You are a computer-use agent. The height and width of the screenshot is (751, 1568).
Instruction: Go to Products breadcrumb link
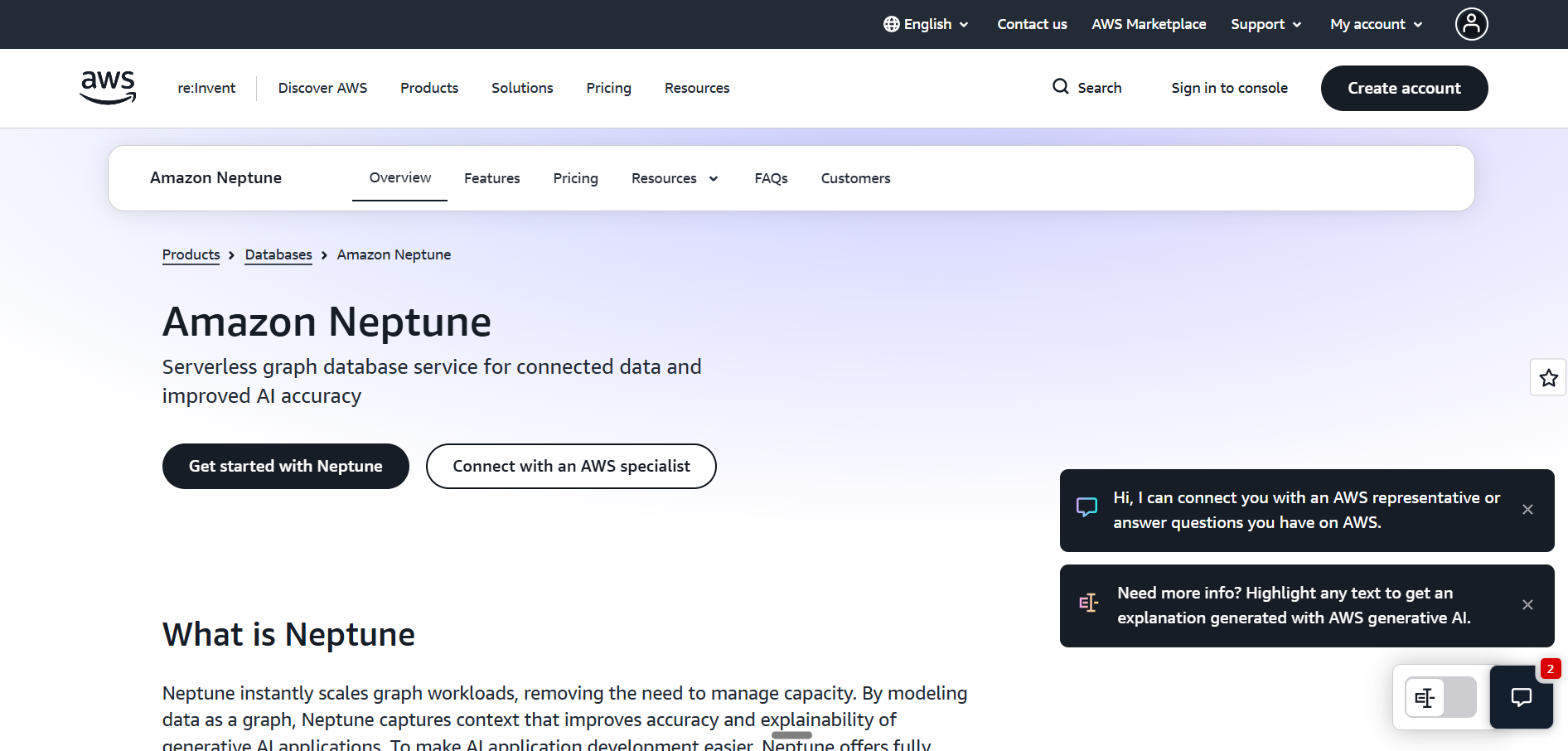[x=191, y=254]
